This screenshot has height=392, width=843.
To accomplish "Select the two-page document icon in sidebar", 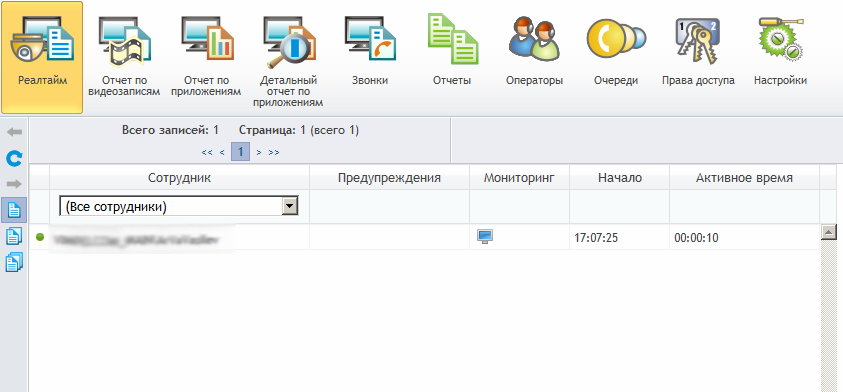I will 14,236.
